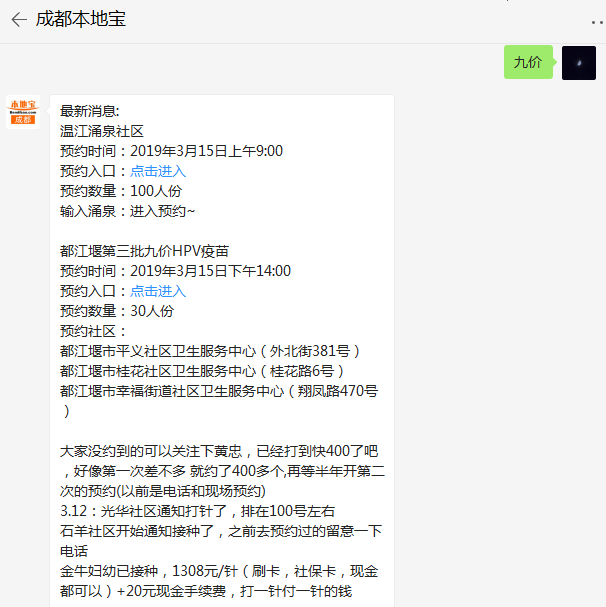This screenshot has width=606, height=607.
Task: Click the chat title 成都本地宝
Action: [x=81, y=19]
